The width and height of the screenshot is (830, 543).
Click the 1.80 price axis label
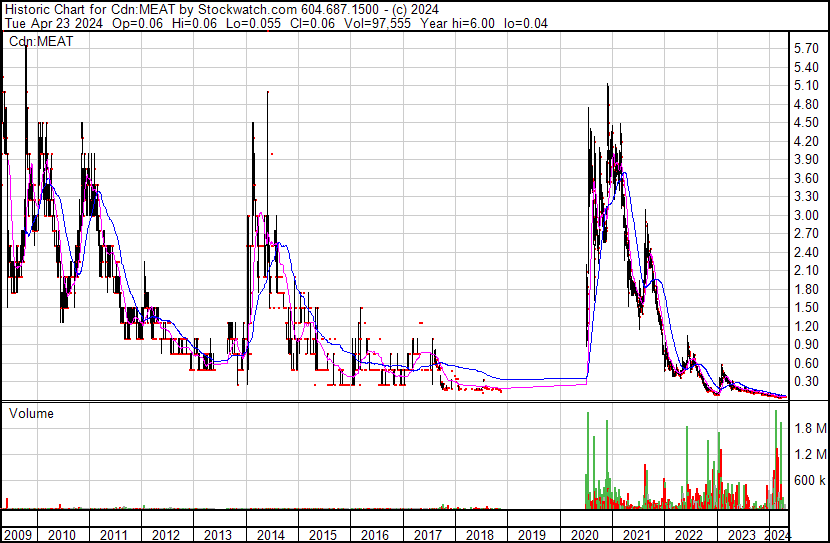[806, 289]
